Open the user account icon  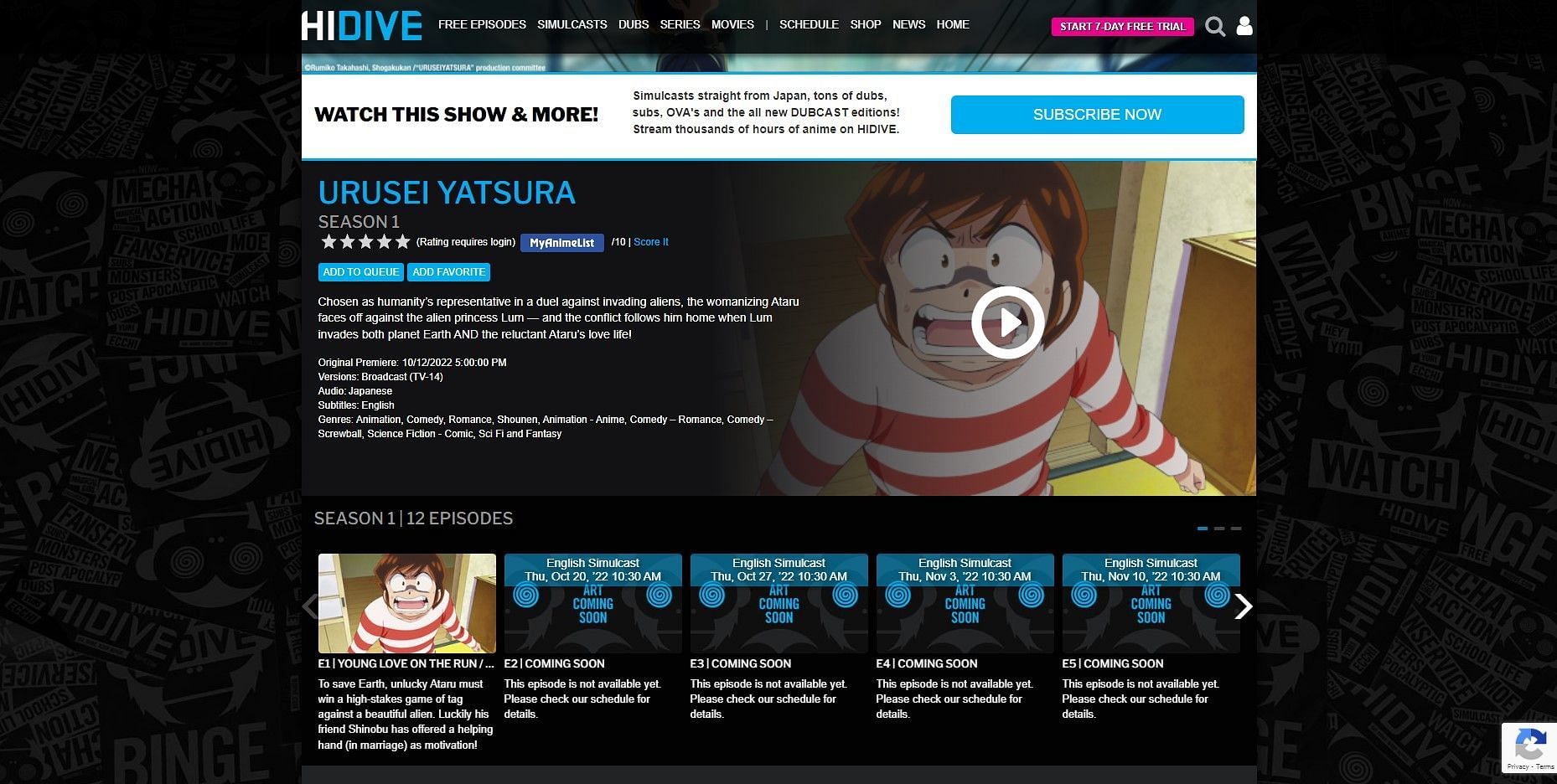1244,26
